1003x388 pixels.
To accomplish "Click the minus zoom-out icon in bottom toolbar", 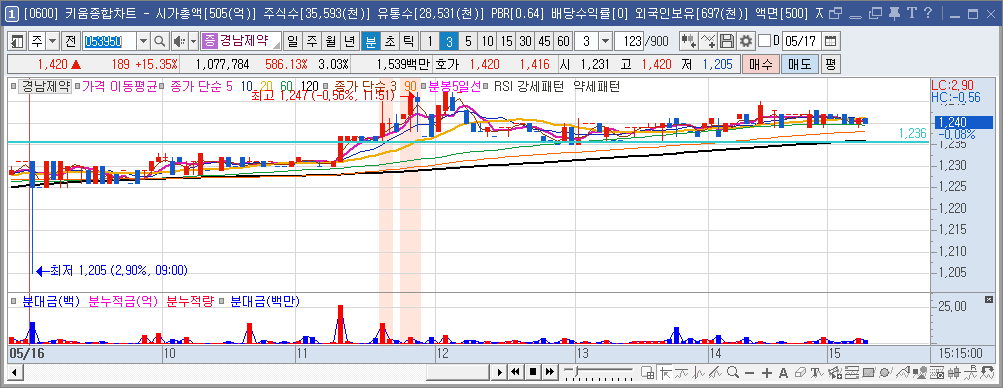I will [750, 373].
